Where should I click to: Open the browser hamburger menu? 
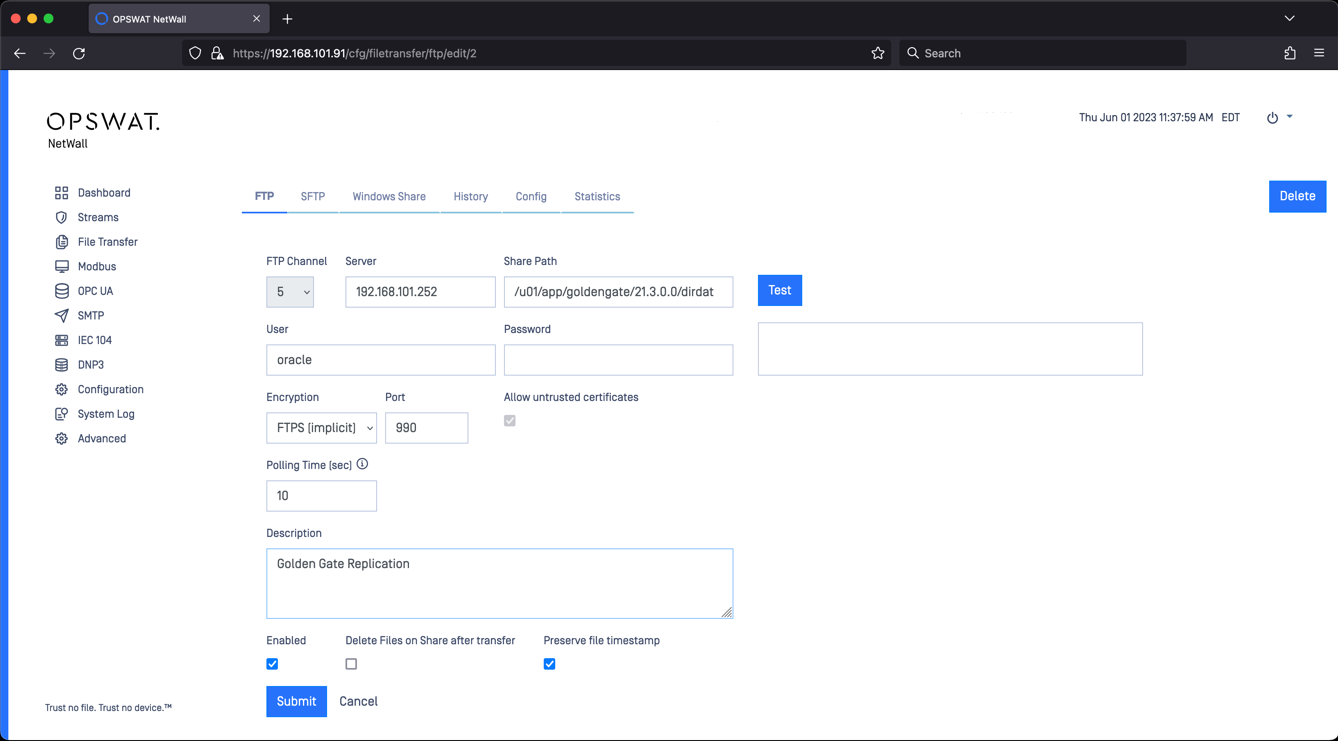1319,53
